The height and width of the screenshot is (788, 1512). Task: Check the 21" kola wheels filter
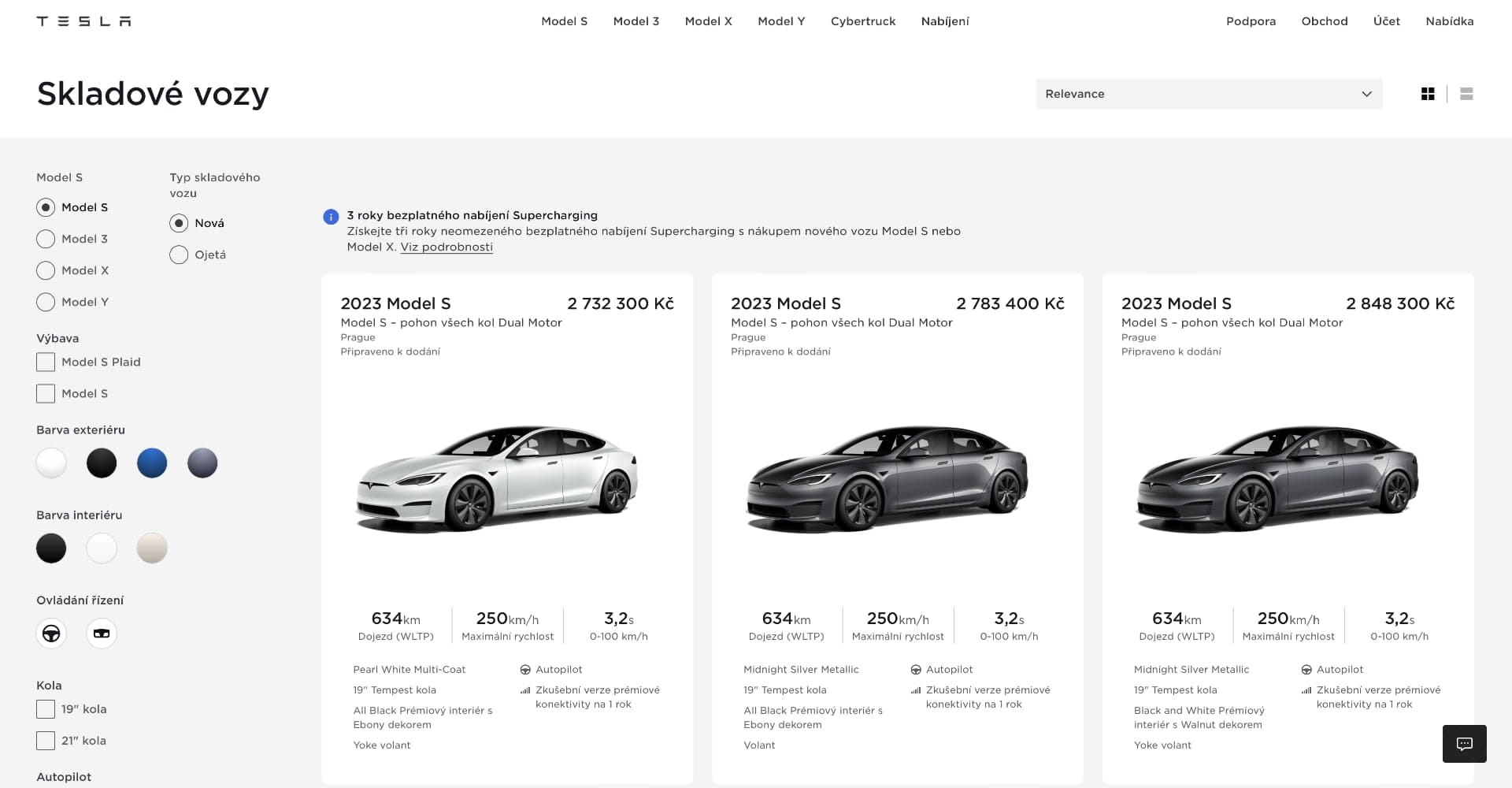46,741
